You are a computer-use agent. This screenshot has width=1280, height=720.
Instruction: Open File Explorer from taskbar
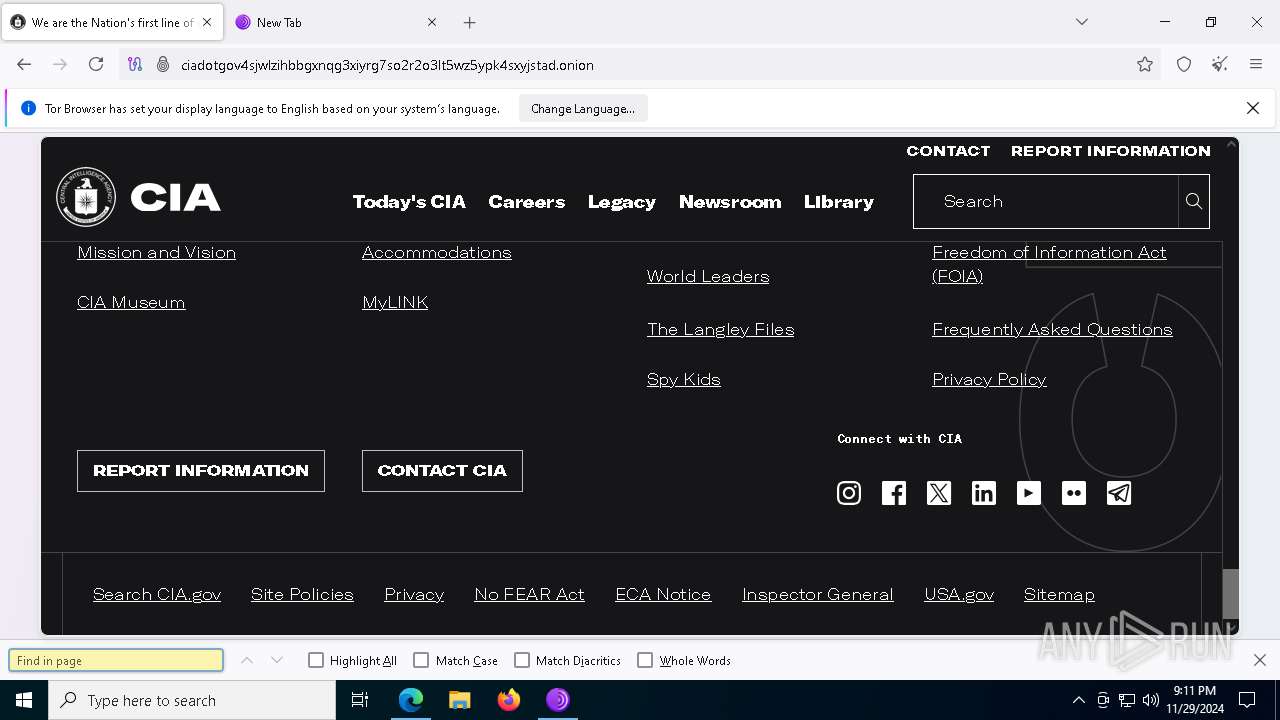(x=459, y=700)
